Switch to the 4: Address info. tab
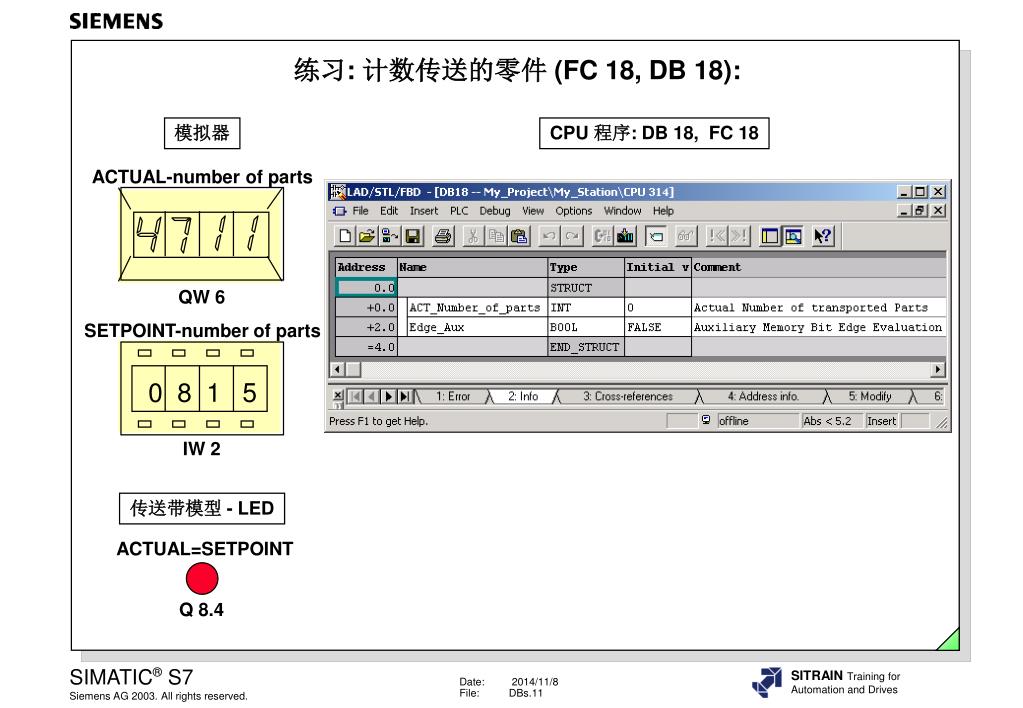 point(763,396)
